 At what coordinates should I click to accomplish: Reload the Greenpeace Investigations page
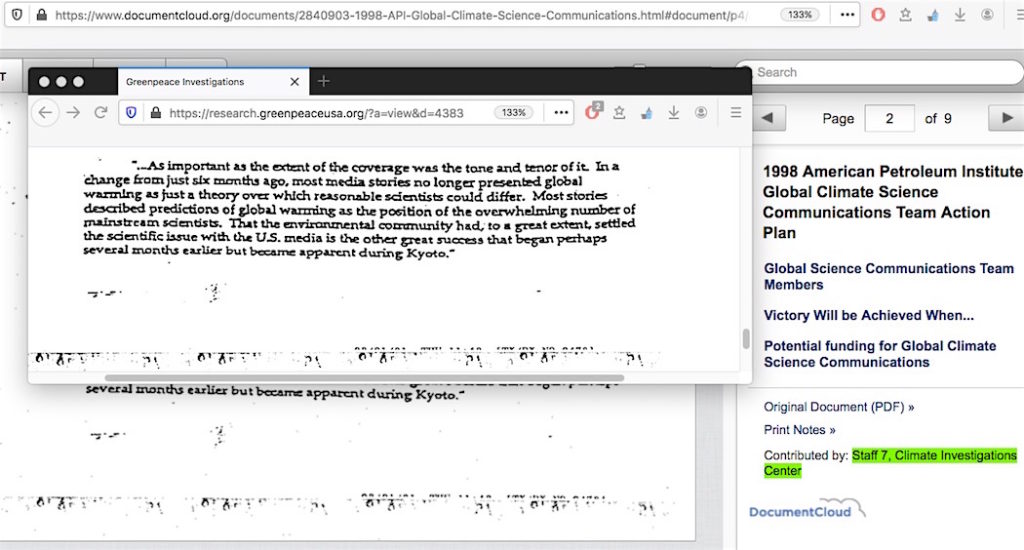[100, 113]
